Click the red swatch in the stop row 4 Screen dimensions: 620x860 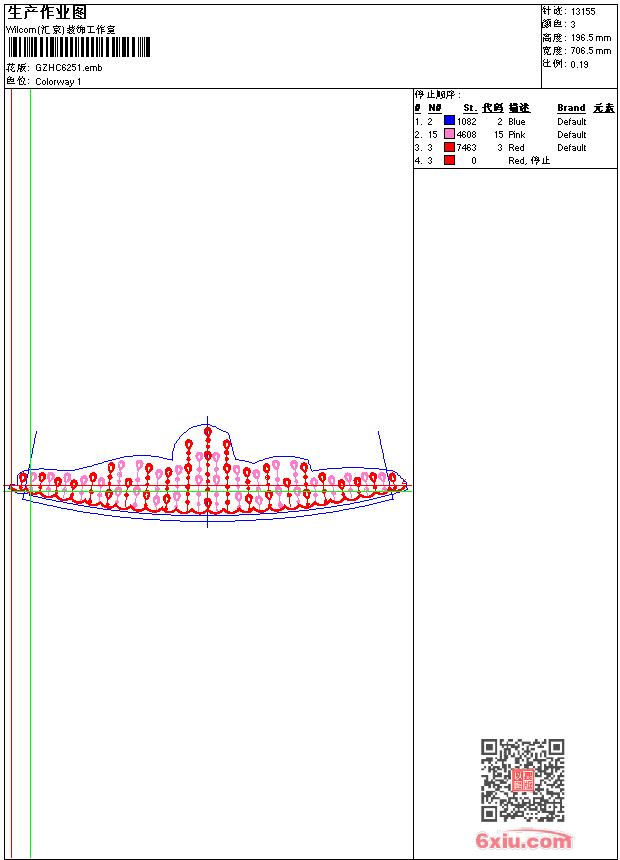tap(449, 160)
